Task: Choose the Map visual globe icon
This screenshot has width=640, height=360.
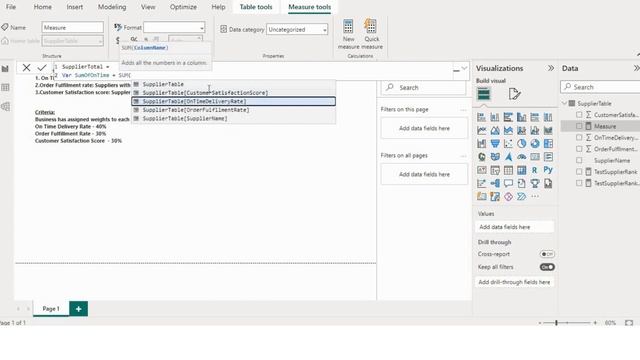Action: 482,157
